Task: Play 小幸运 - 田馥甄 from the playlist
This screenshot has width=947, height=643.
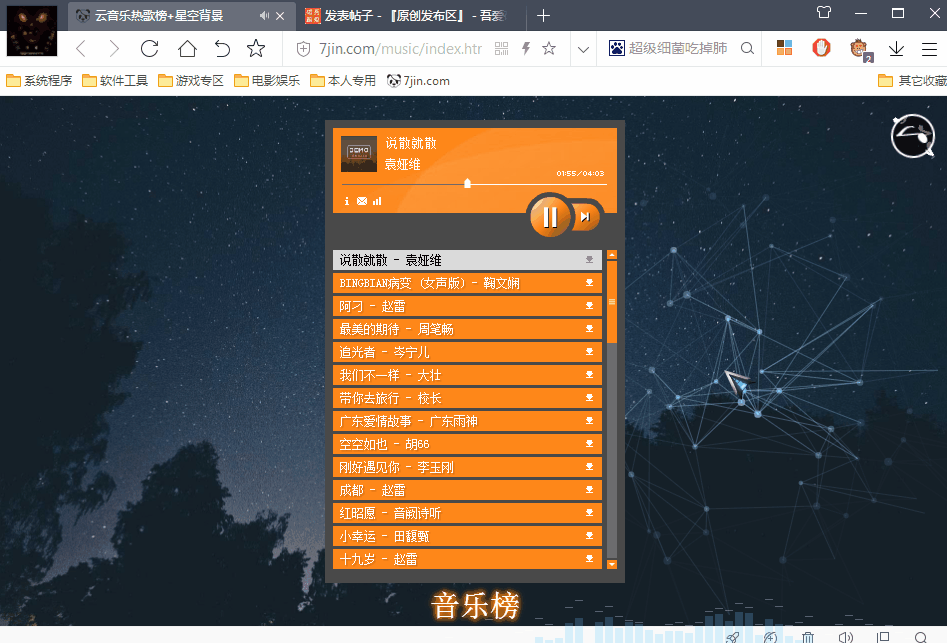Action: [x=460, y=536]
